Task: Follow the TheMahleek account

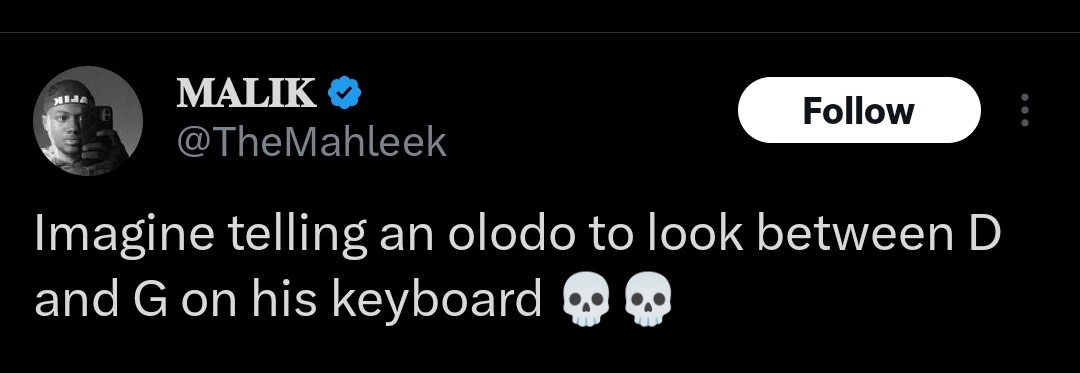Action: coord(859,110)
